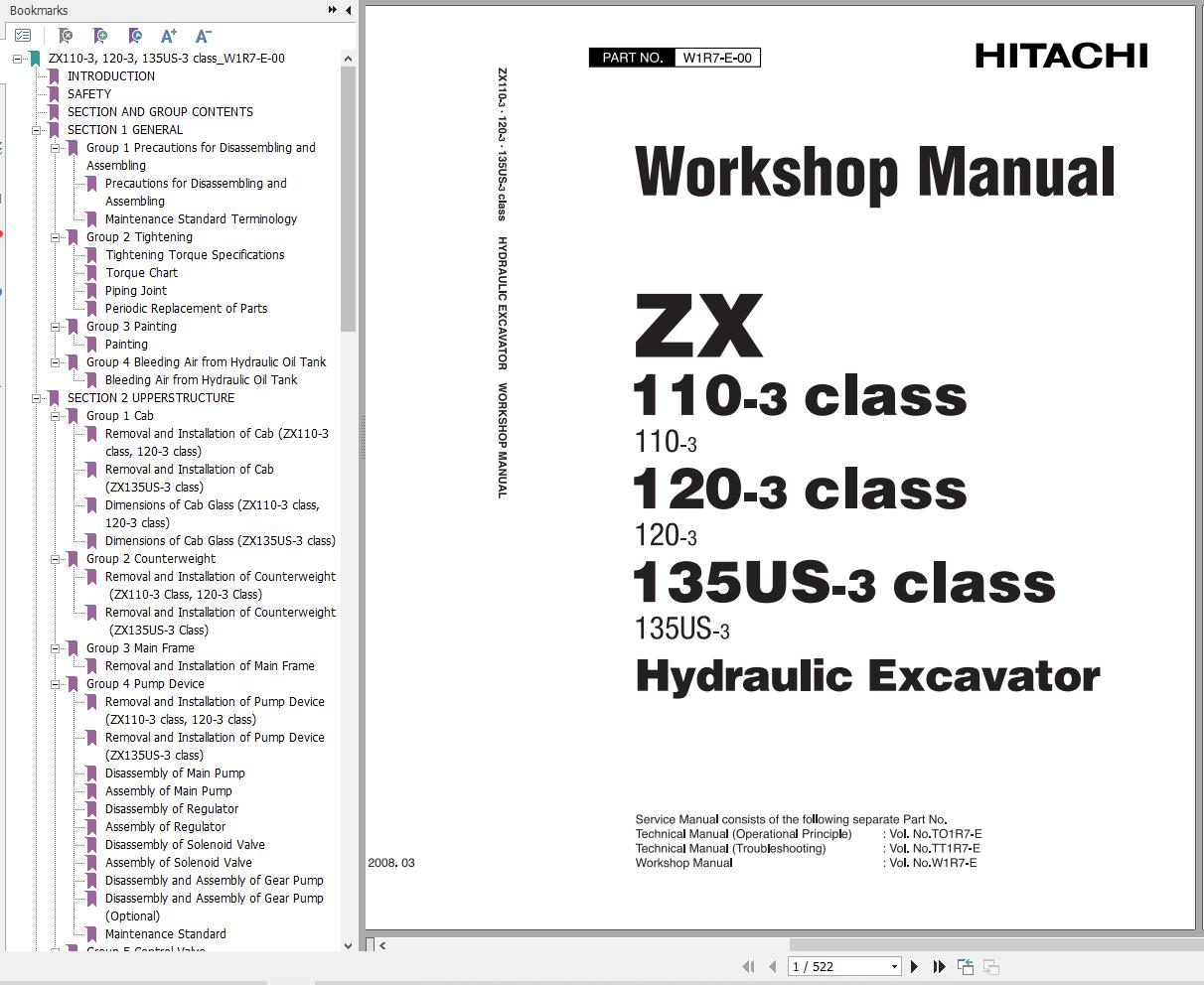This screenshot has width=1204, height=985.
Task: Select Disassembly of Solenoid Valve bookmark
Action: click(x=185, y=845)
